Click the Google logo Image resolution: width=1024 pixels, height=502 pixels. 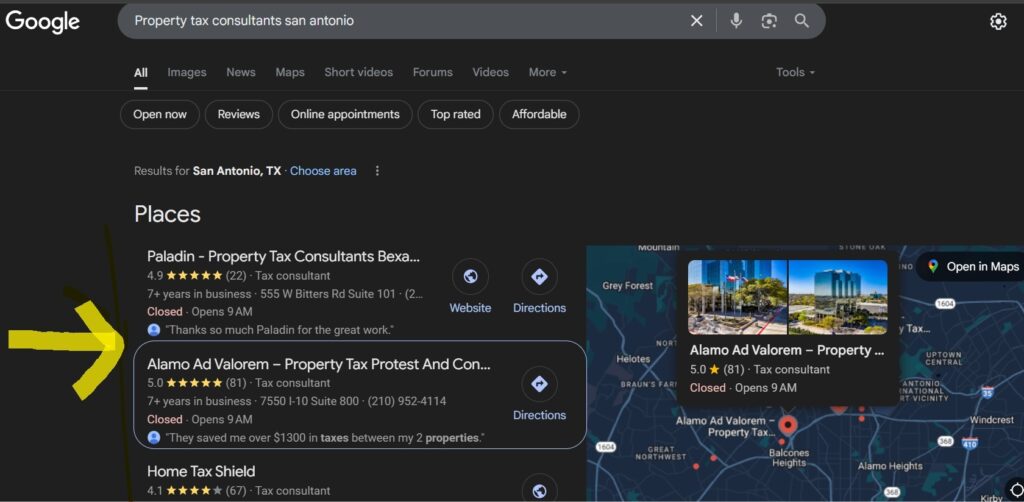42,22
